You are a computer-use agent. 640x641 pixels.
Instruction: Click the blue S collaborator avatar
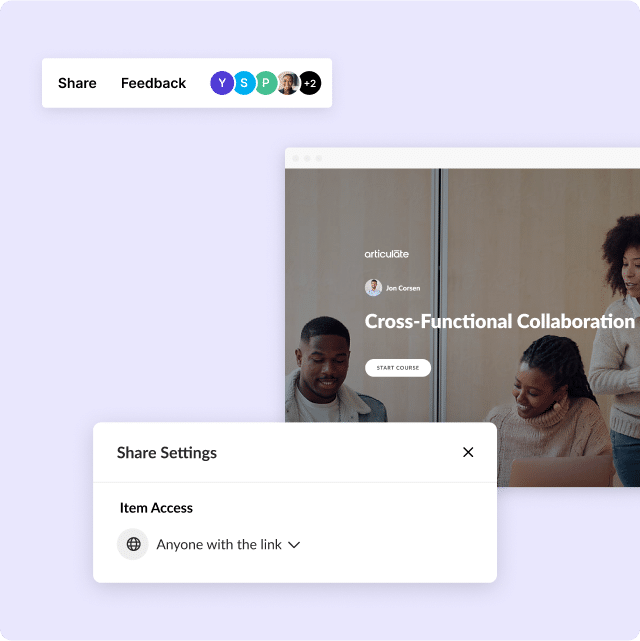click(244, 83)
